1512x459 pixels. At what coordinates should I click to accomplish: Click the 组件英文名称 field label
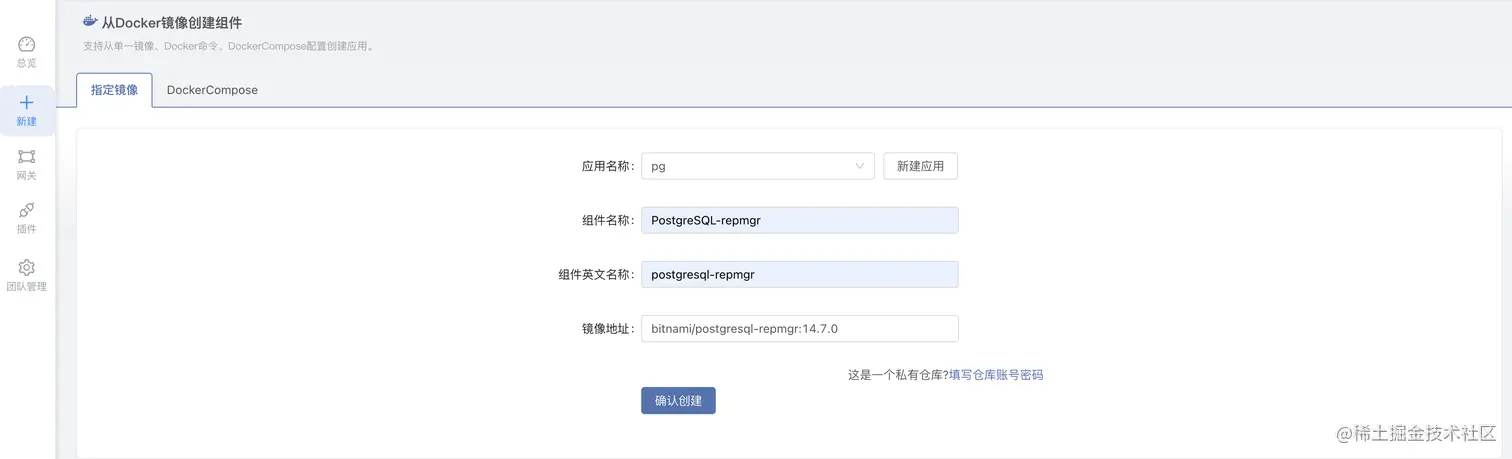pyautogui.click(x=596, y=275)
